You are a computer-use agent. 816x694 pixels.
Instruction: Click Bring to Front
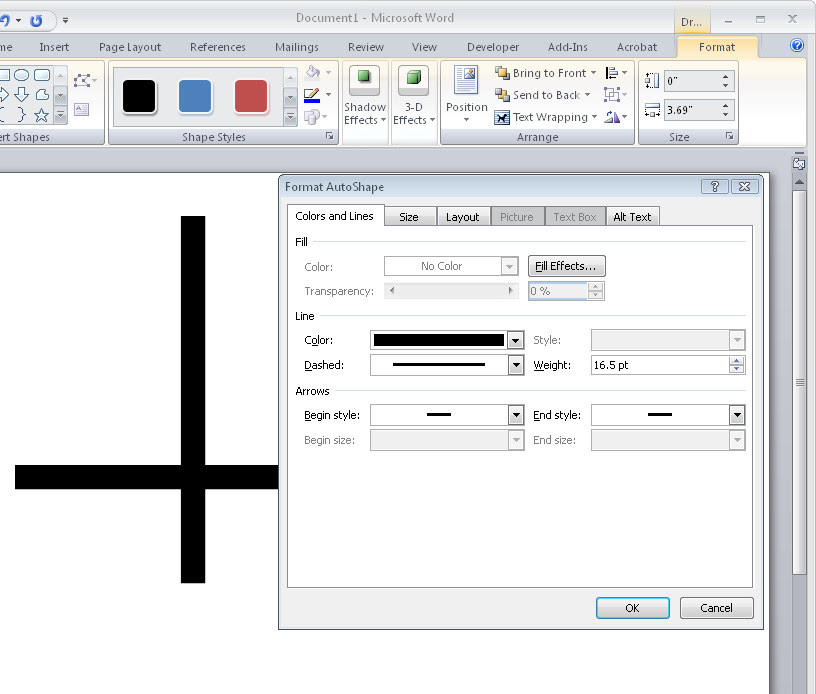pos(545,73)
